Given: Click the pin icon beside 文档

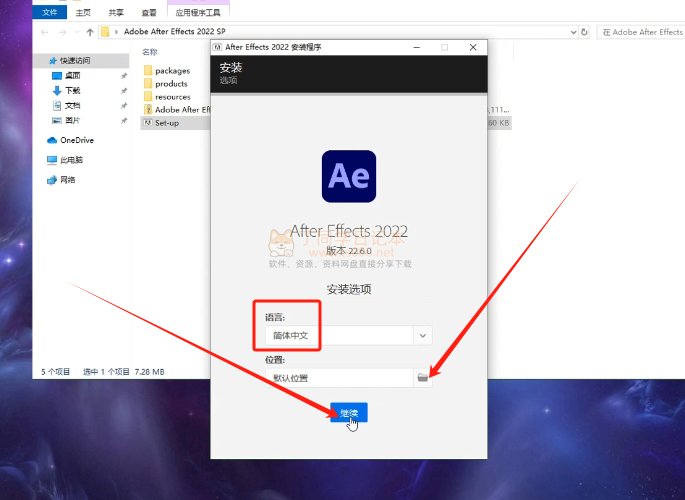Looking at the screenshot, I should tap(124, 106).
